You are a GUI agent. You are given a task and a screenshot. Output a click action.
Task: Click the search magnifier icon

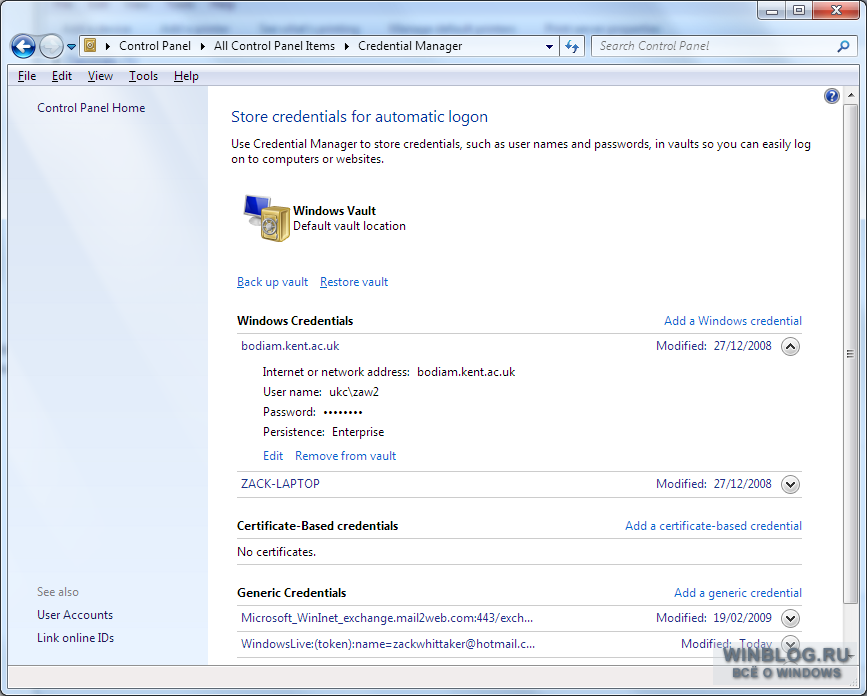pos(843,46)
